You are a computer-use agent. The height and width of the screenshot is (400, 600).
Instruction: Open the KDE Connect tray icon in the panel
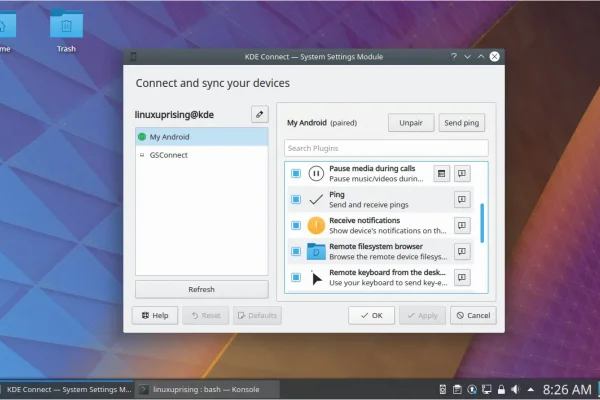(443, 390)
